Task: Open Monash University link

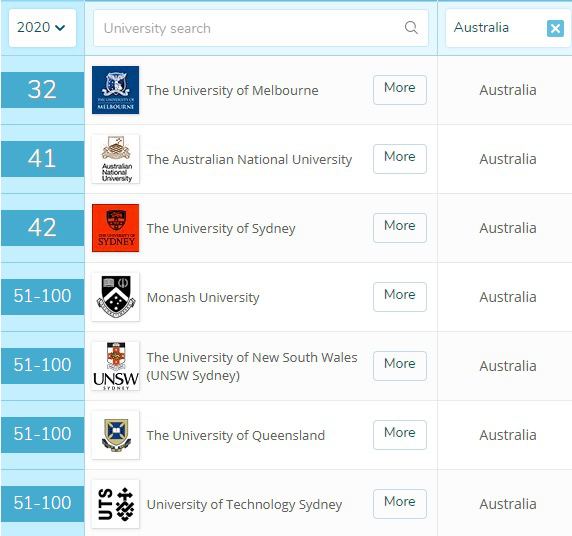Action: 203,297
